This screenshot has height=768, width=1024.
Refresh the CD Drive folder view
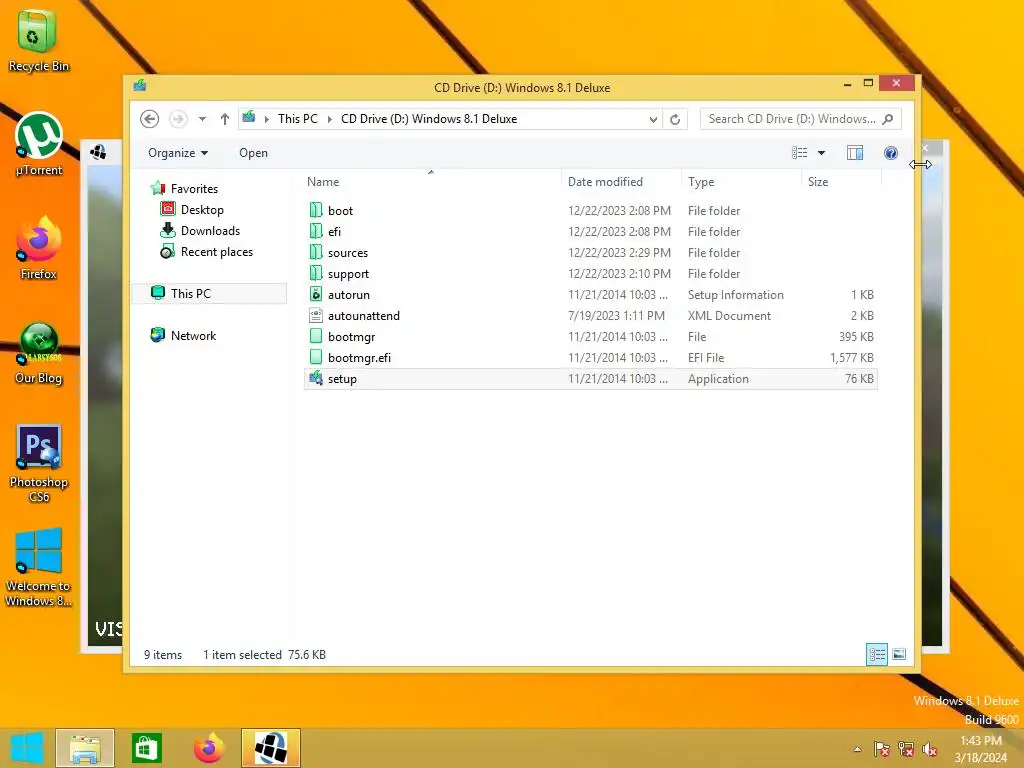(675, 120)
